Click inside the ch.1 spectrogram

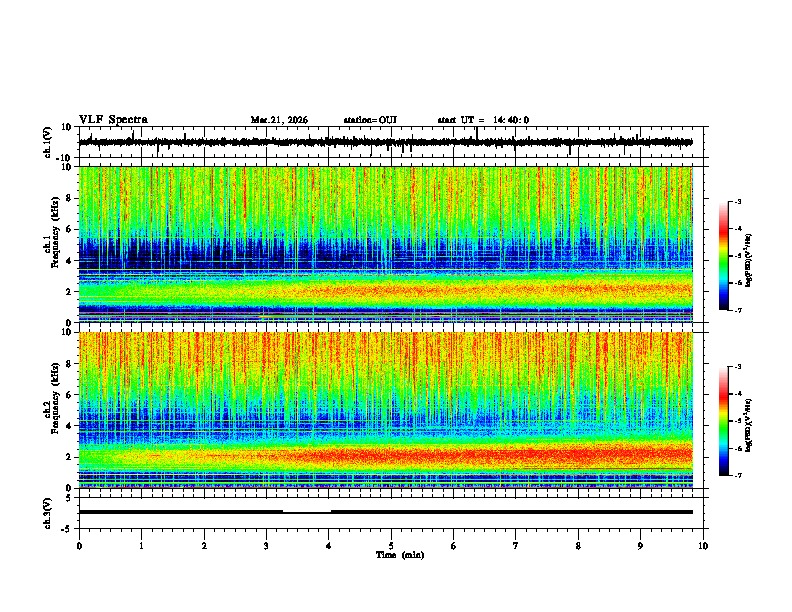click(x=386, y=244)
